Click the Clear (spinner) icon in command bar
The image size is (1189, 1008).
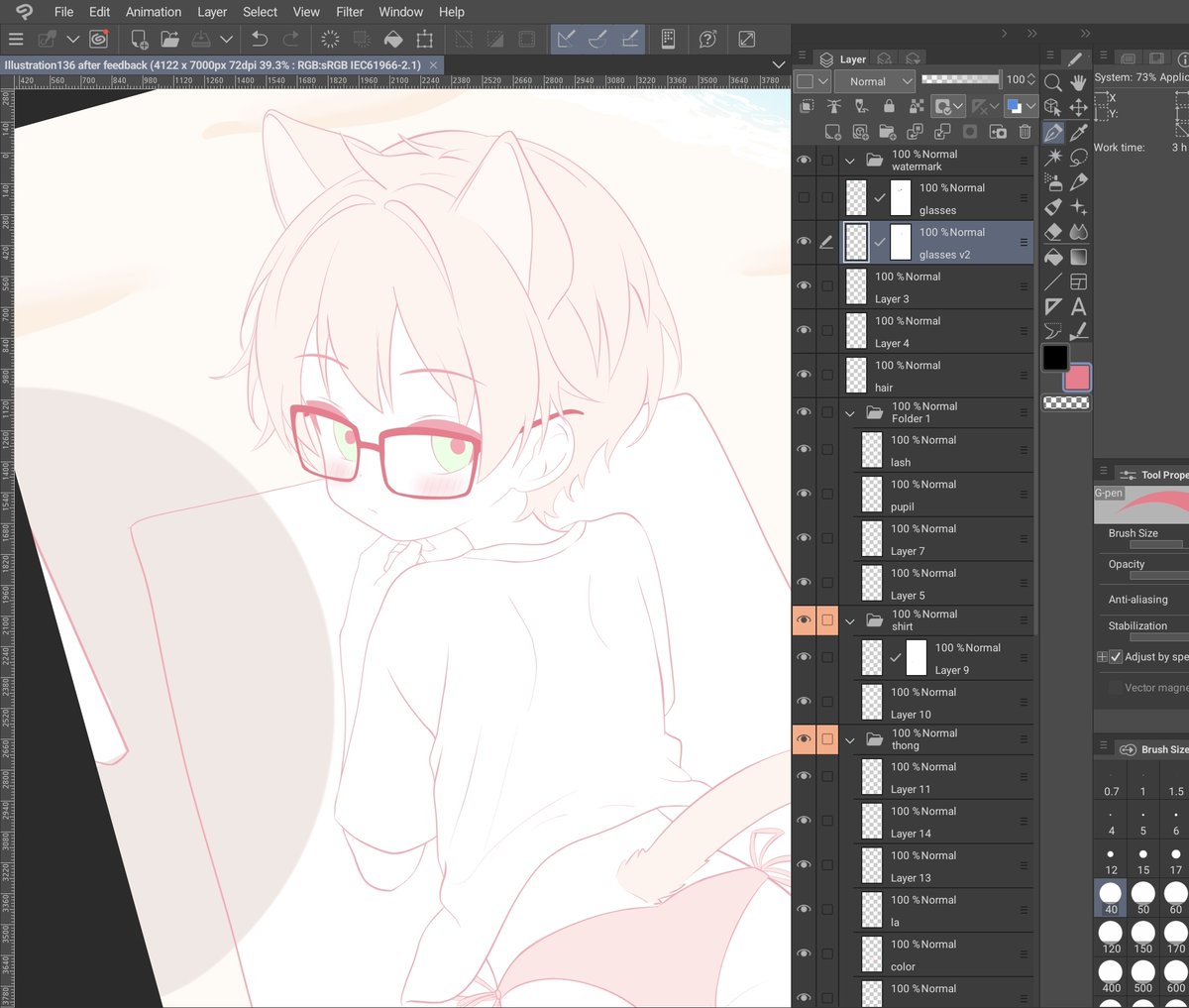(x=330, y=39)
